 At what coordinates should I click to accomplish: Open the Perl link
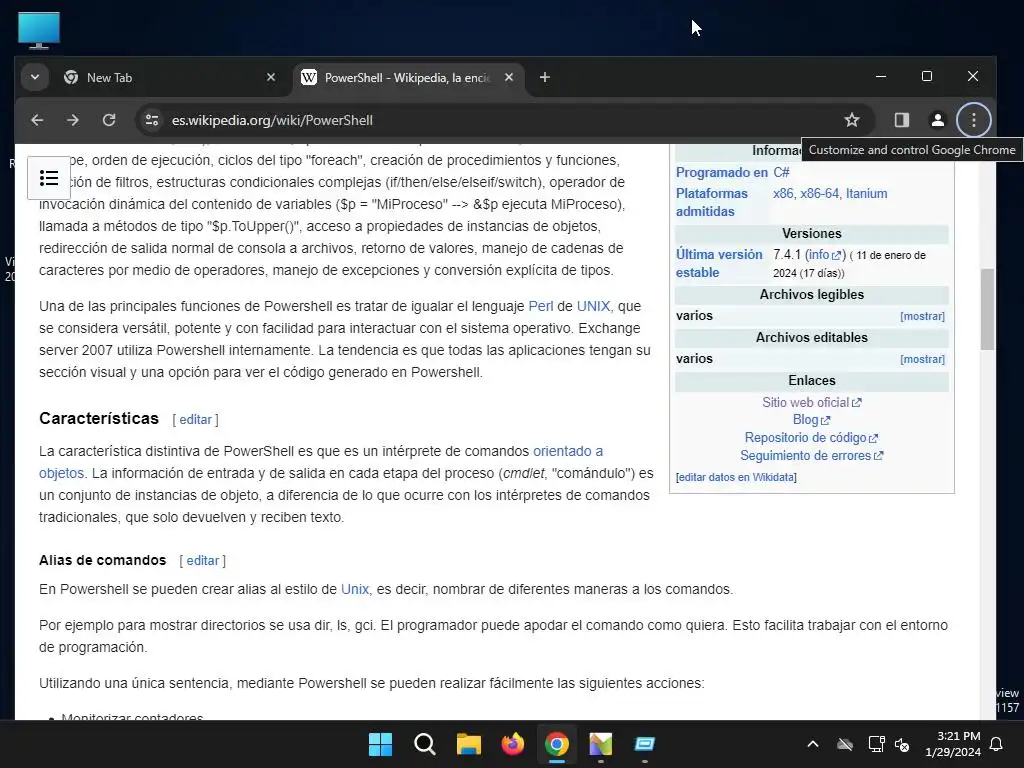click(541, 306)
